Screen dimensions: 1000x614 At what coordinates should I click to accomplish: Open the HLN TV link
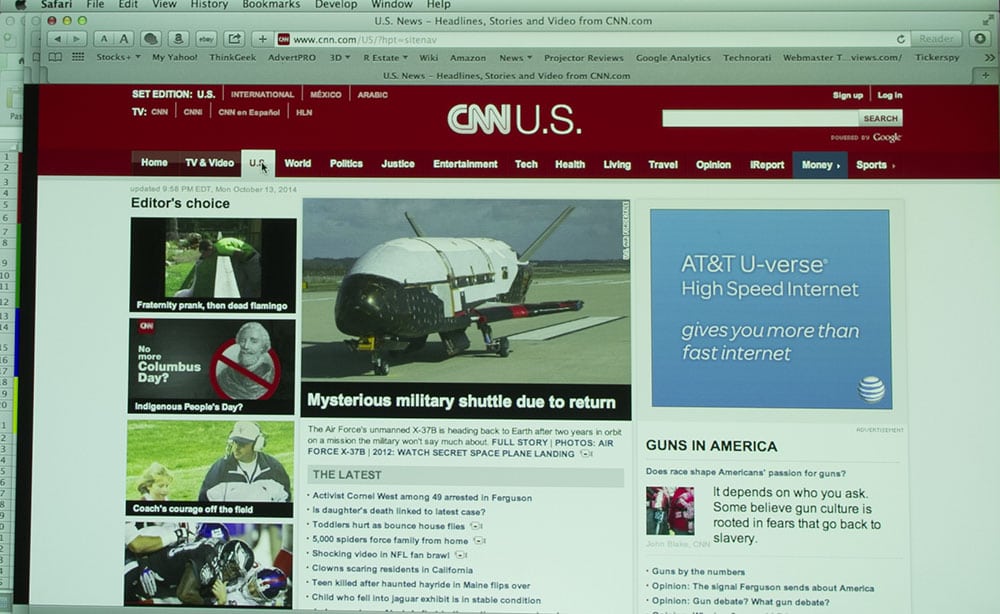[x=304, y=112]
